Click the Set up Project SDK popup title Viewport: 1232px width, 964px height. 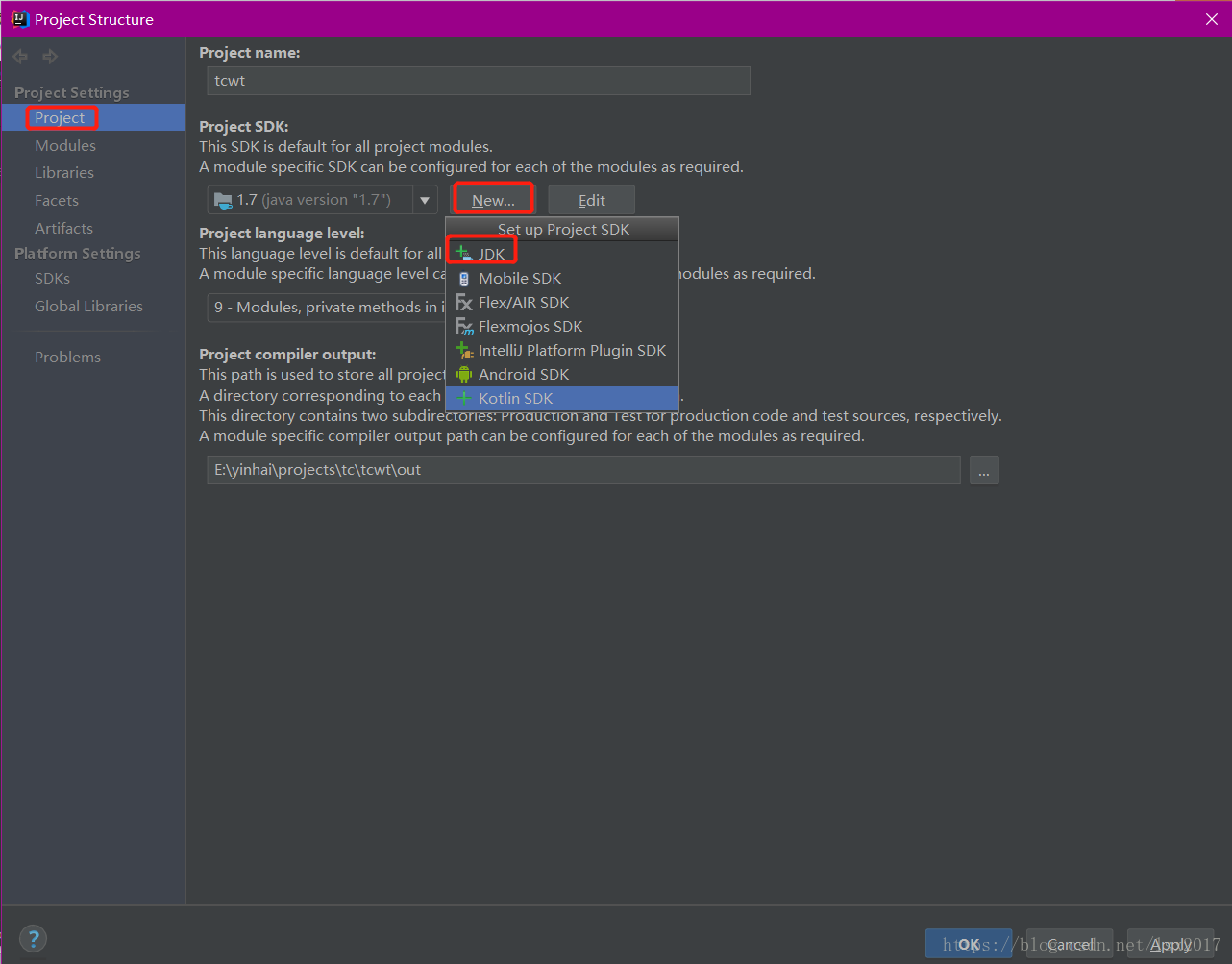563,229
